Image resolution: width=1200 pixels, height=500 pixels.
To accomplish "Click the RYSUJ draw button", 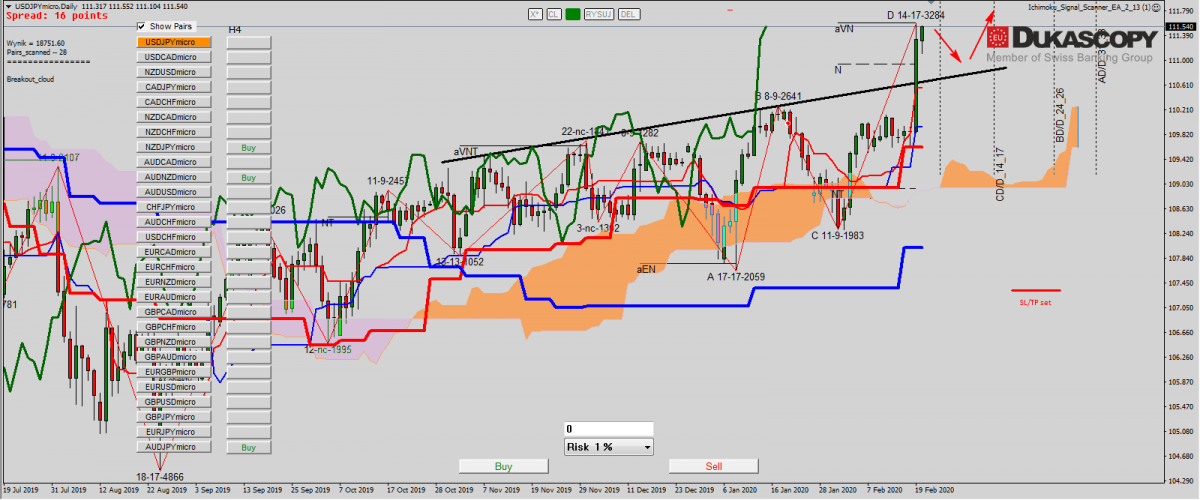I will coord(600,14).
